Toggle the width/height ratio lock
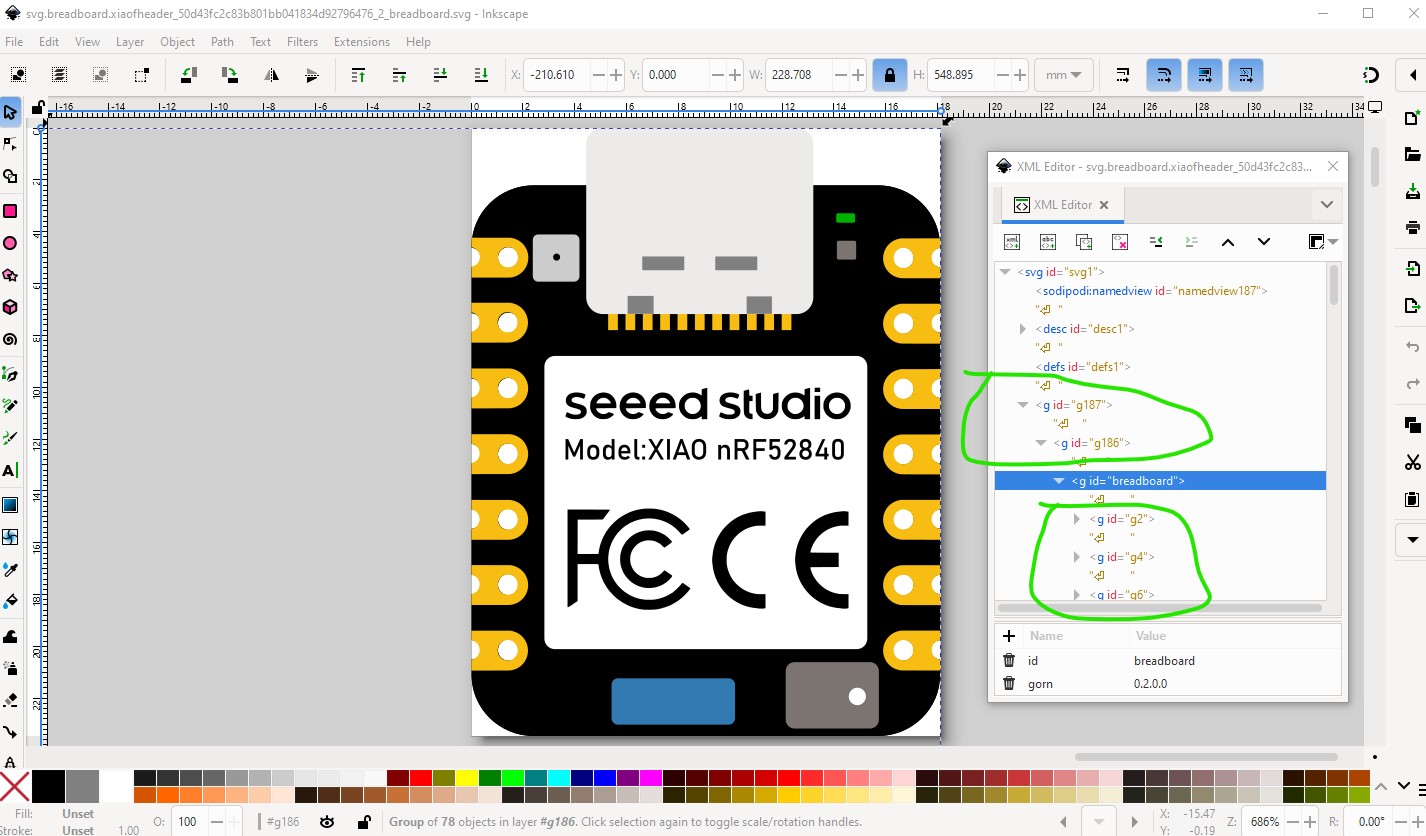Screen dimensions: 1426x836 [887, 75]
